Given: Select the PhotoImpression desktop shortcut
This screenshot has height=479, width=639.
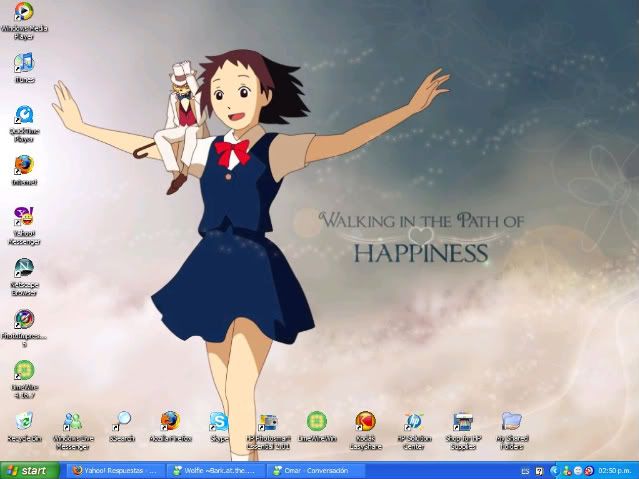Looking at the screenshot, I should (24, 329).
